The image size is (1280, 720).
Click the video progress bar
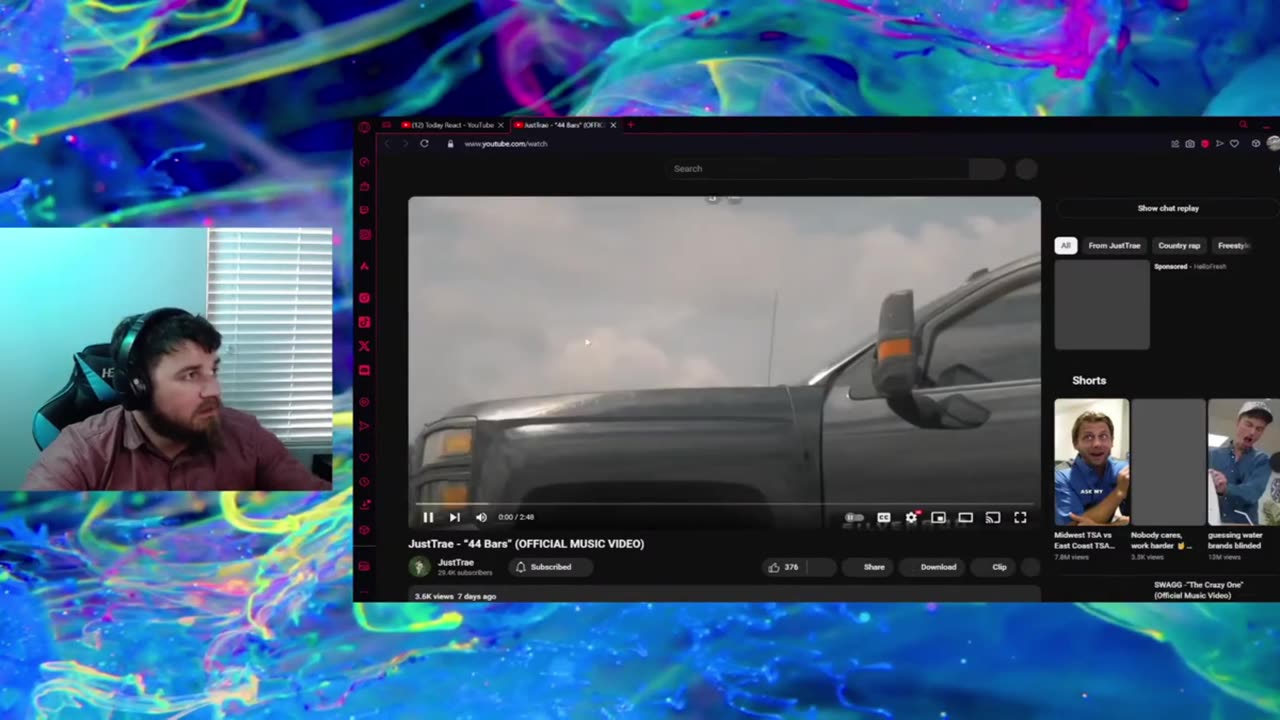coord(724,504)
